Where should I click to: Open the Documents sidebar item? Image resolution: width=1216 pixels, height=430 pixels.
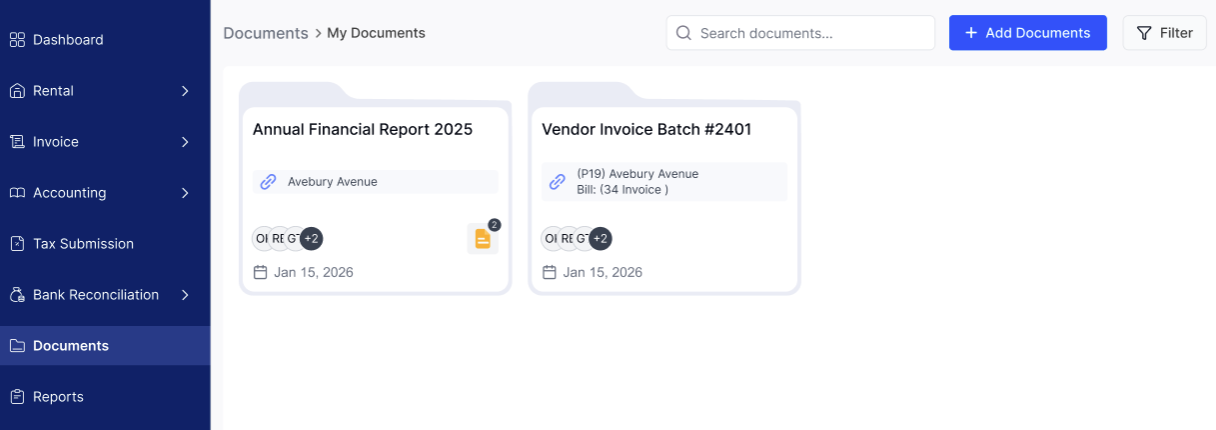click(x=71, y=346)
